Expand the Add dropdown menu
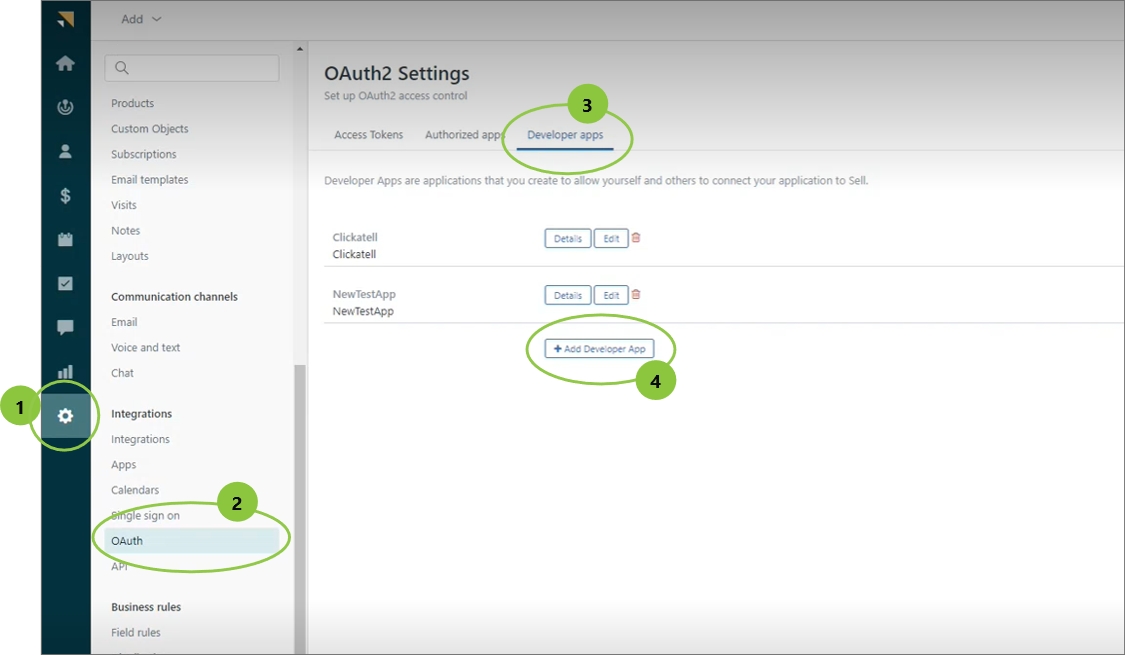Image resolution: width=1125 pixels, height=655 pixels. tap(141, 19)
